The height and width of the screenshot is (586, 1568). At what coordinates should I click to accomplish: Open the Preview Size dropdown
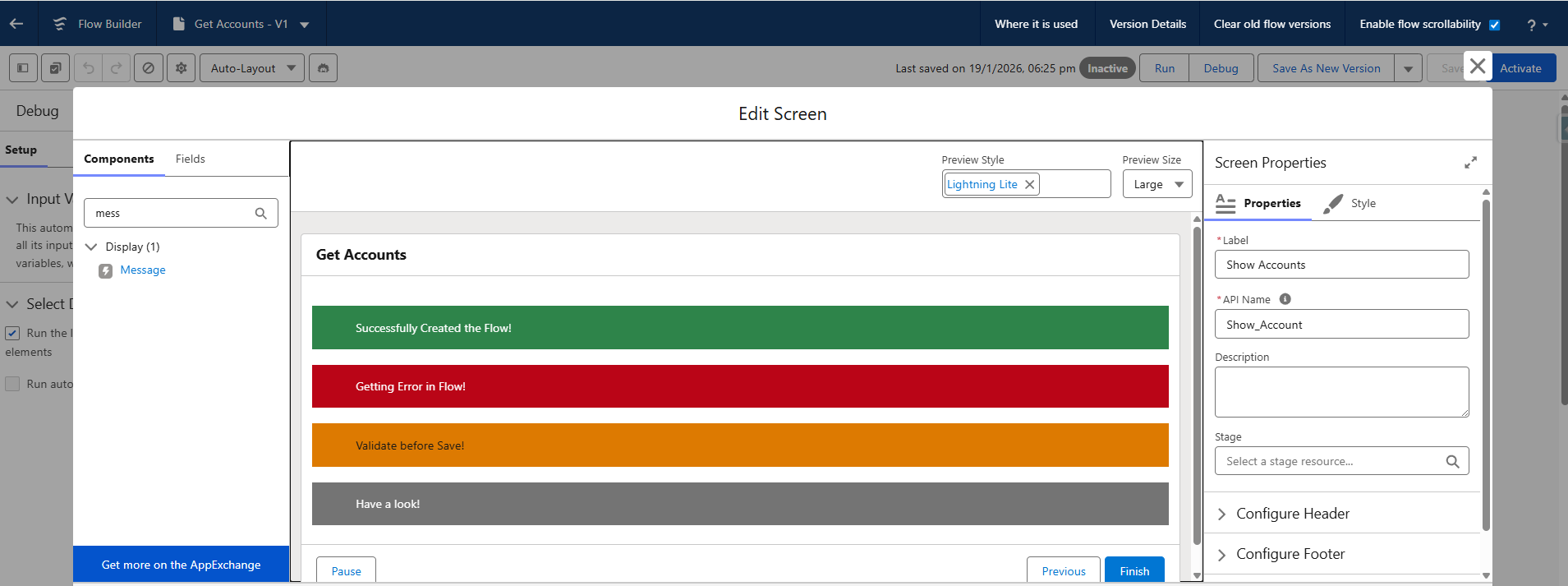1156,185
